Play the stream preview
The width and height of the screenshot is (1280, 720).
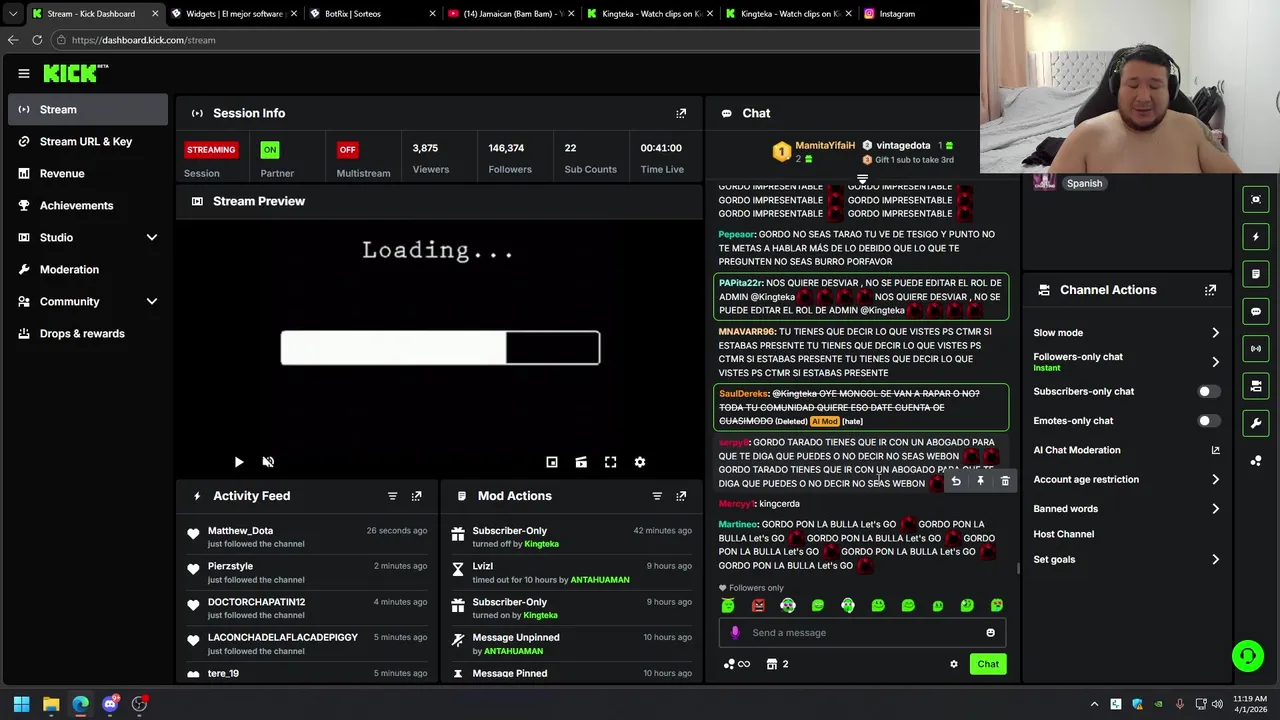[x=239, y=462]
